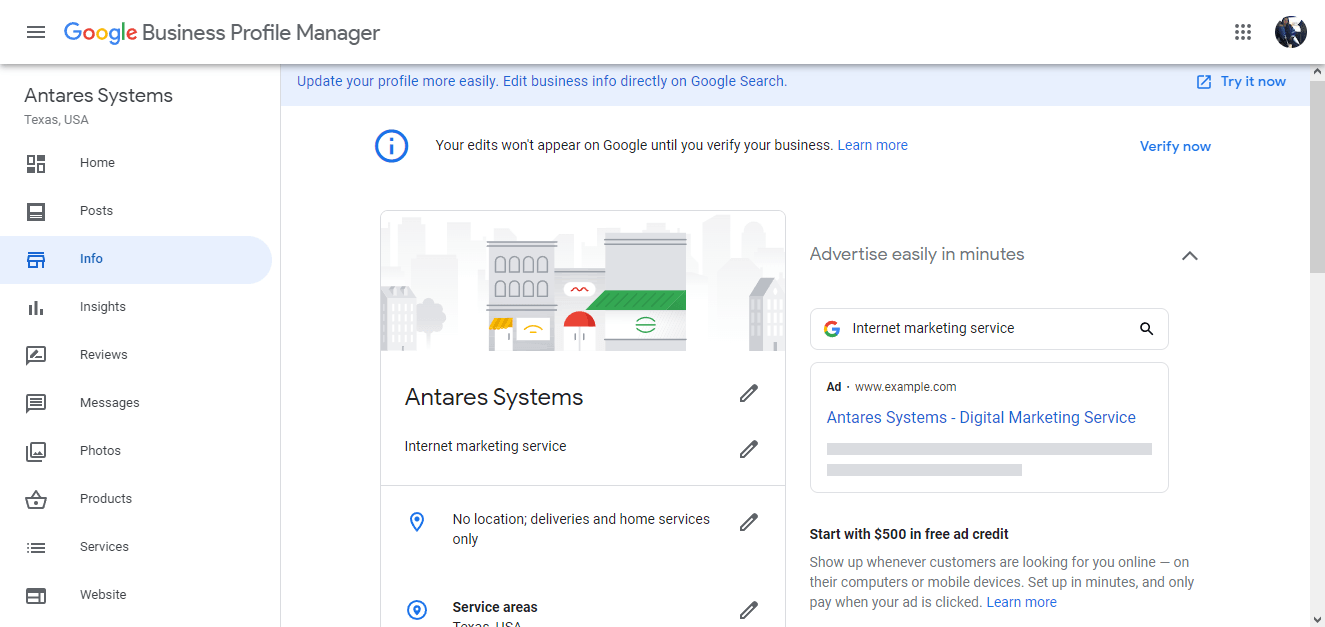
Task: Click the Service areas label
Action: tap(495, 607)
